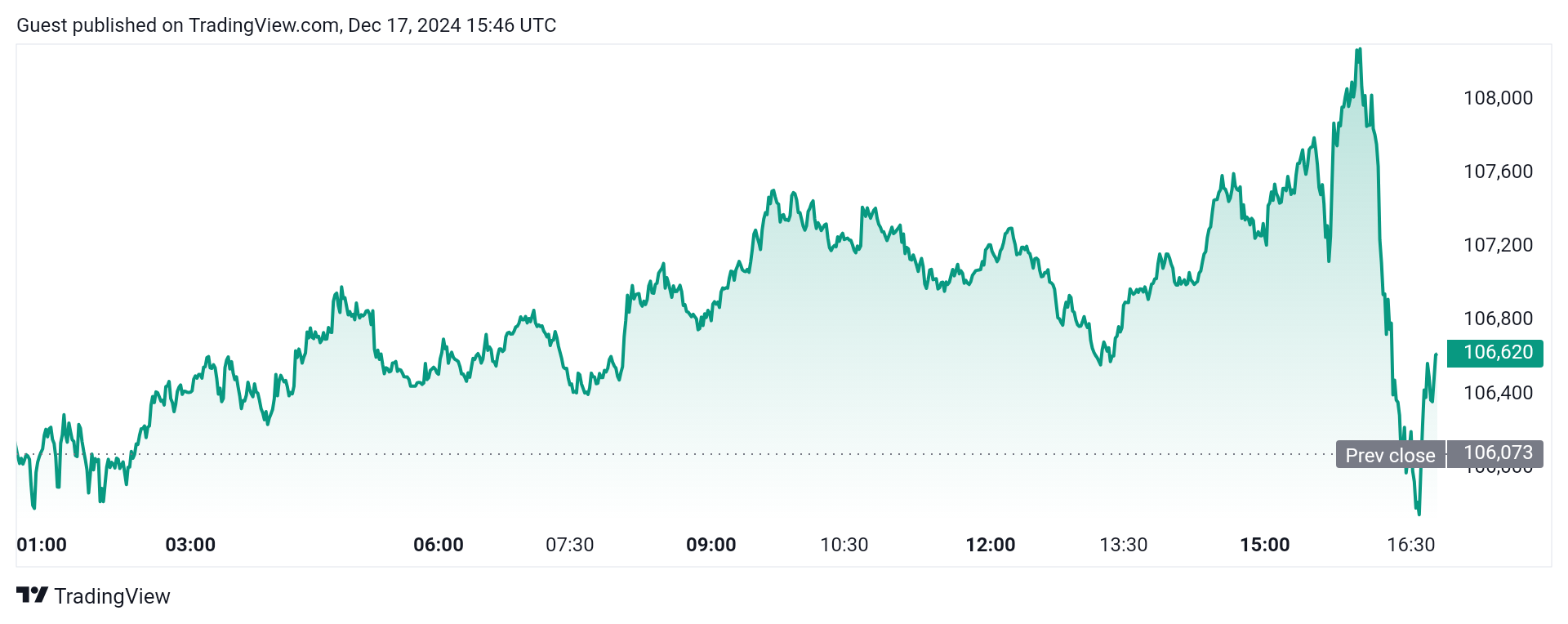The image size is (1568, 624).
Task: Select the 01:00 time axis label
Action: tap(42, 545)
